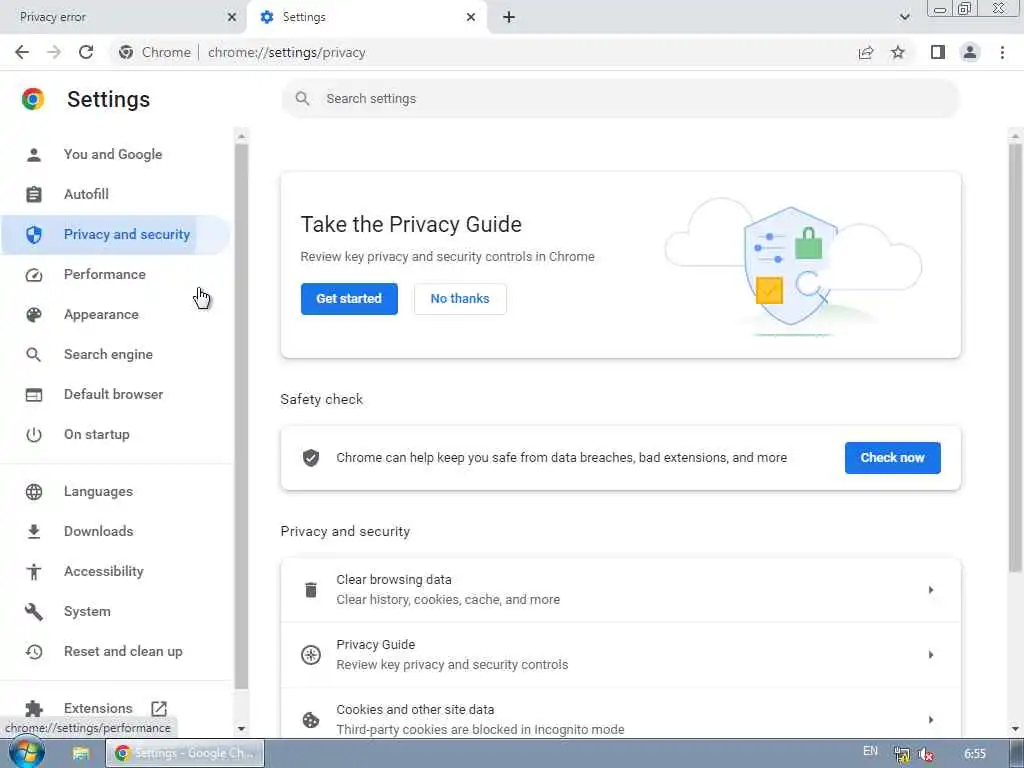Click the On startup power icon
This screenshot has width=1024, height=768.
[x=34, y=434]
